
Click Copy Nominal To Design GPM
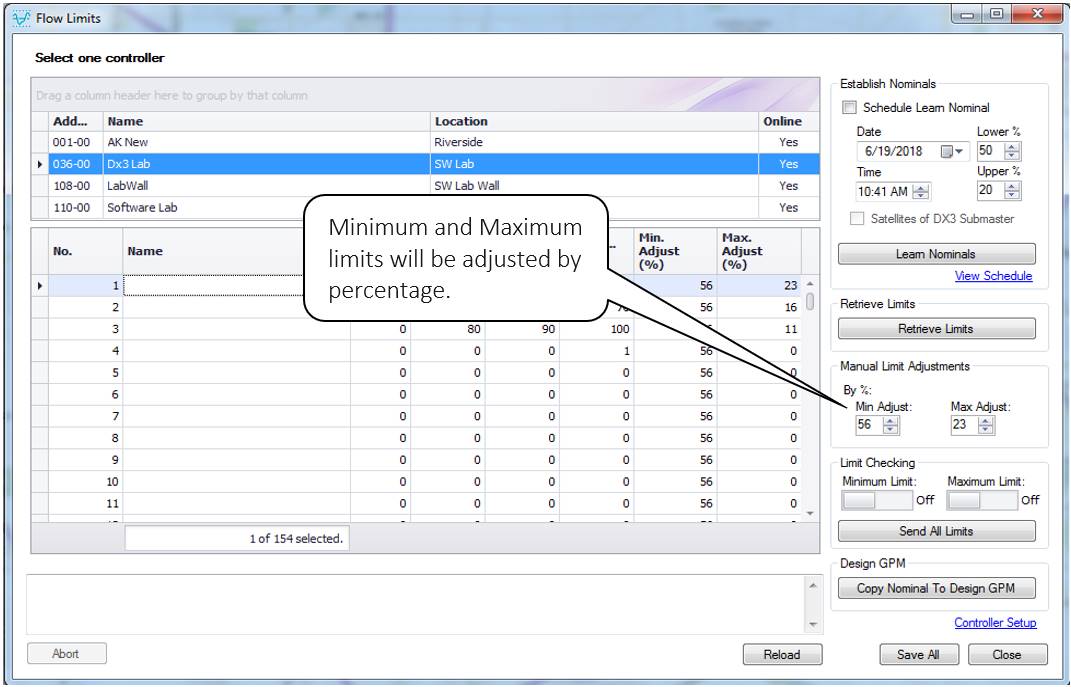[x=936, y=588]
